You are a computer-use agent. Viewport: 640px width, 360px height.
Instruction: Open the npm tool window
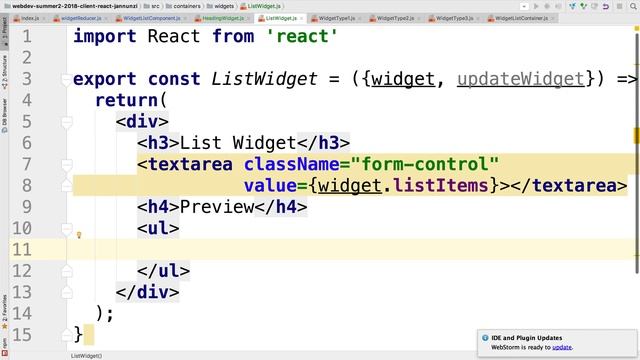[x=4, y=347]
